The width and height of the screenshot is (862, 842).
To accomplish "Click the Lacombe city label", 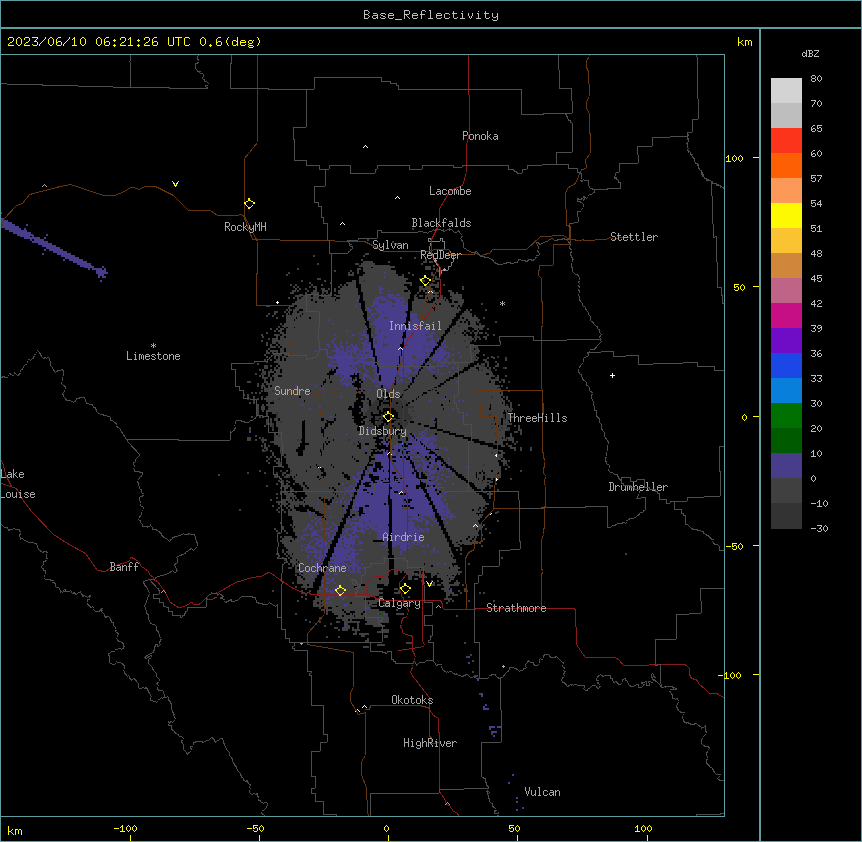I will [x=450, y=191].
